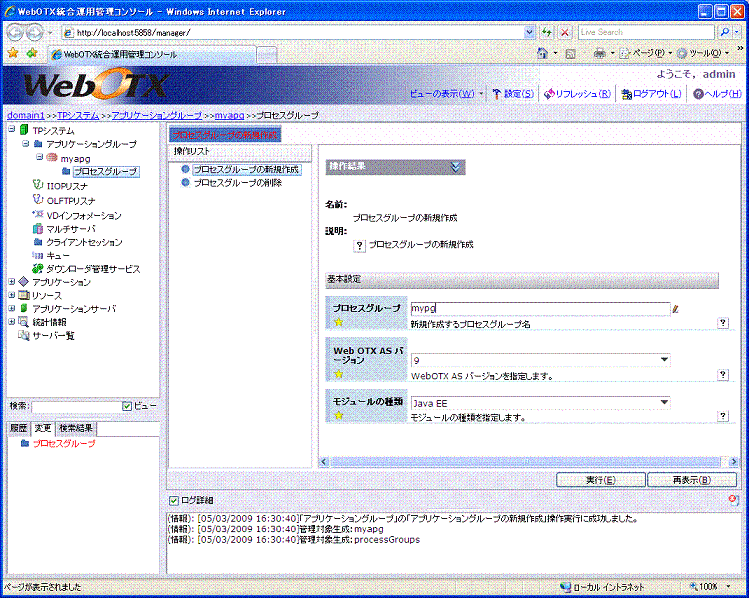Click the help icon for プロセスグループ name field
749x598 pixels.
click(722, 323)
